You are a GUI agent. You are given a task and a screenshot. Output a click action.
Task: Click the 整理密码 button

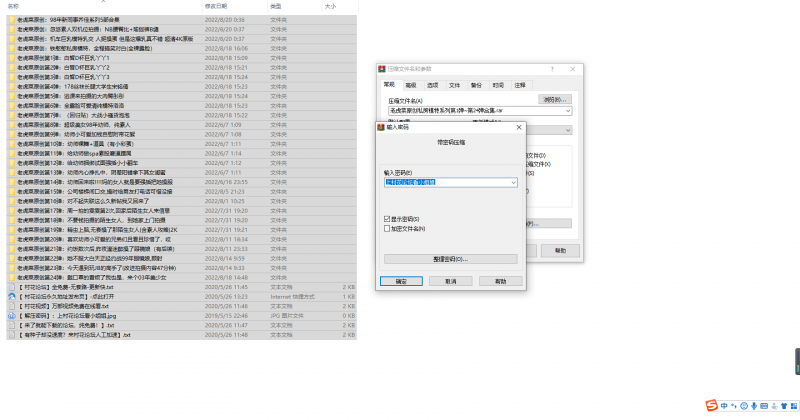pos(452,258)
